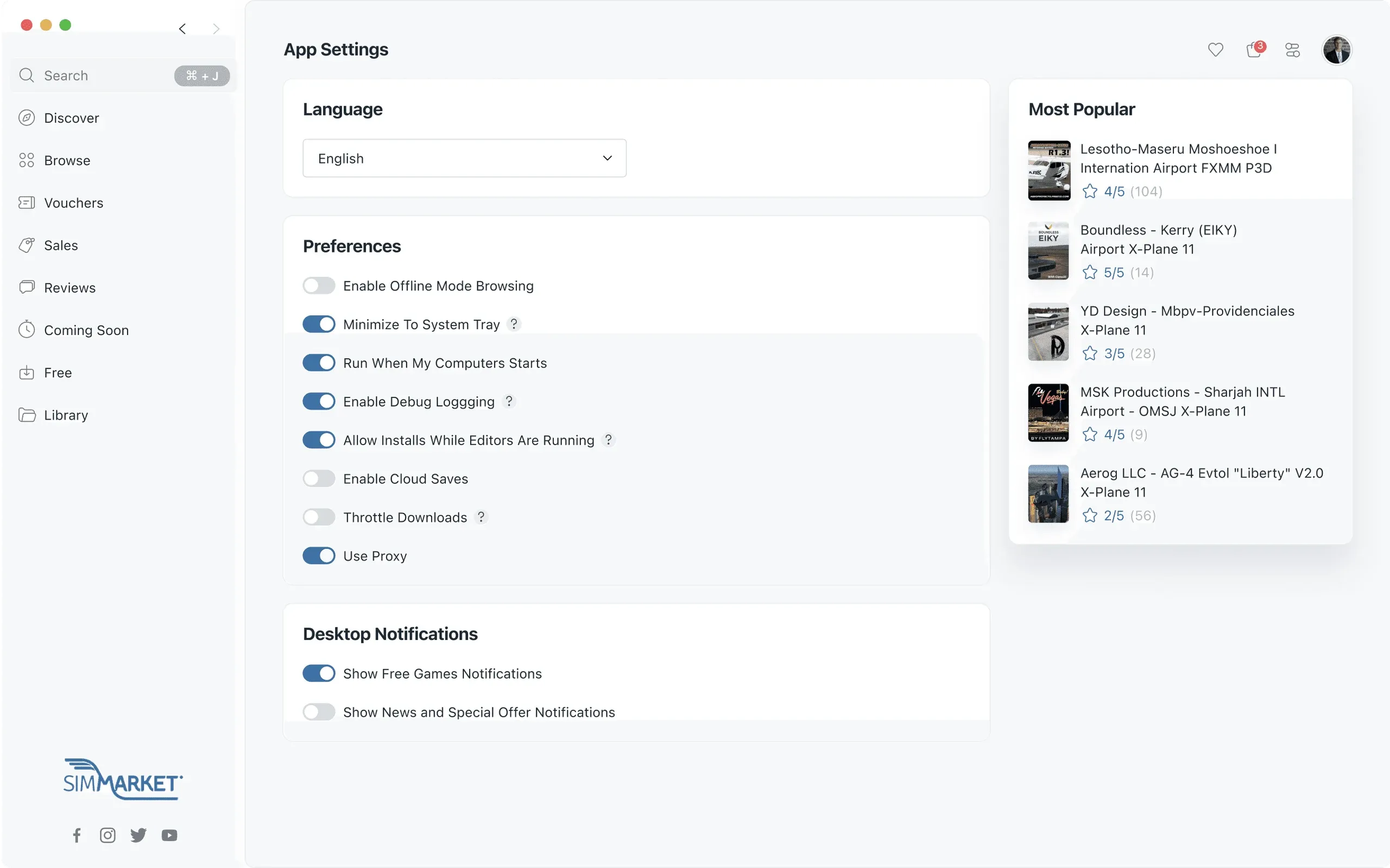Enable Show News and Special Offer Notifications

click(x=319, y=712)
